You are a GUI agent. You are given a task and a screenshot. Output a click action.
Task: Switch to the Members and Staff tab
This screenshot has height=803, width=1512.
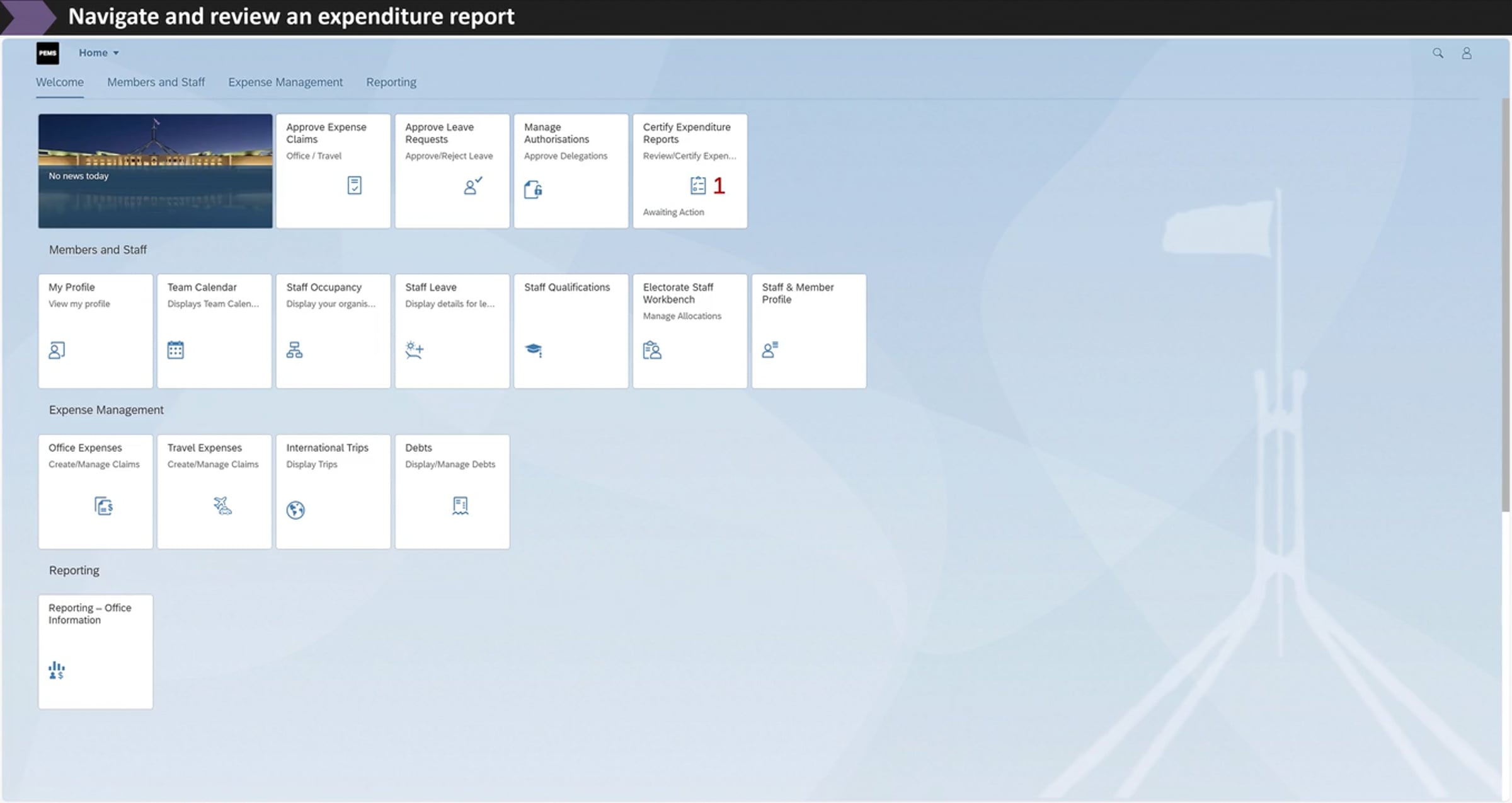coord(156,82)
